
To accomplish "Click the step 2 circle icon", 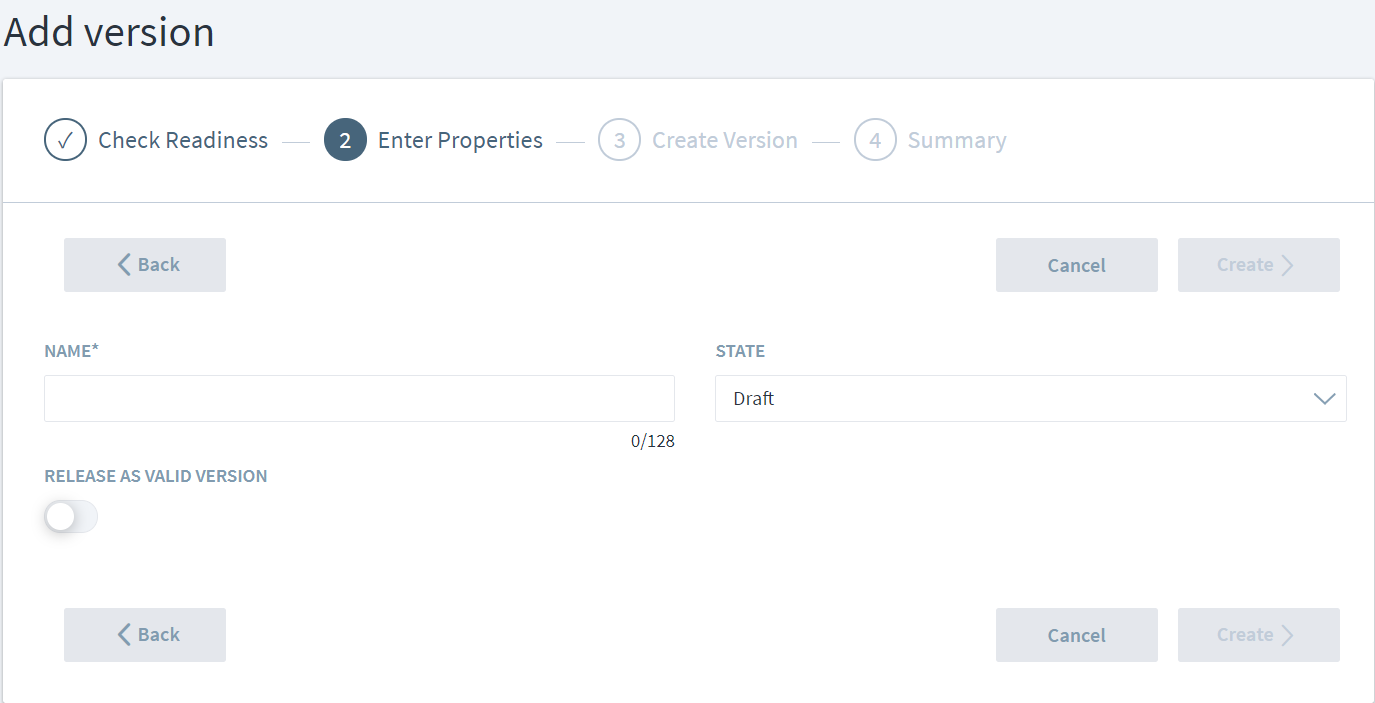I will click(345, 140).
